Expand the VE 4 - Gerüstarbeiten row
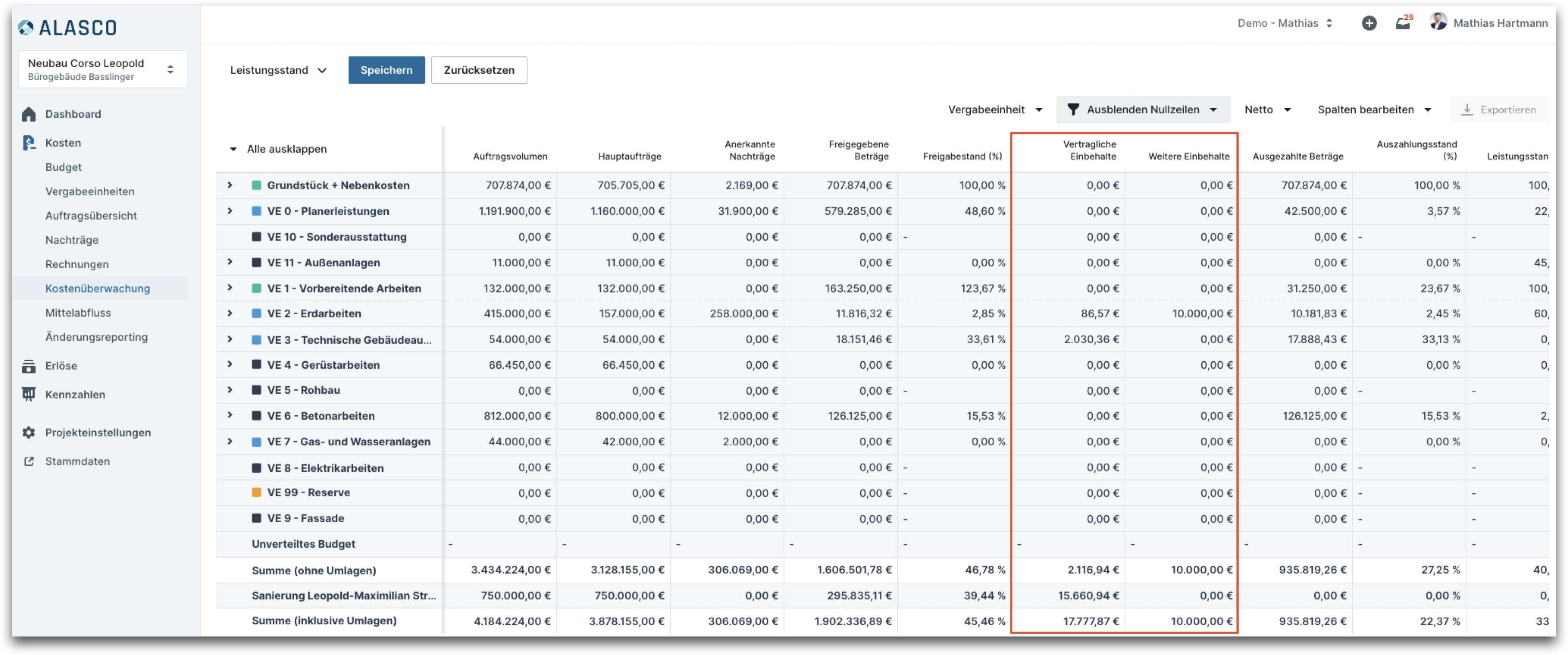 (x=230, y=365)
